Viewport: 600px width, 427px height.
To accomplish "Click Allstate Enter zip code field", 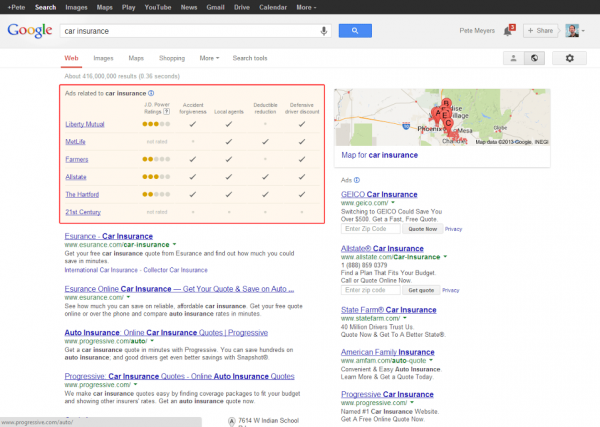I will click(x=370, y=290).
